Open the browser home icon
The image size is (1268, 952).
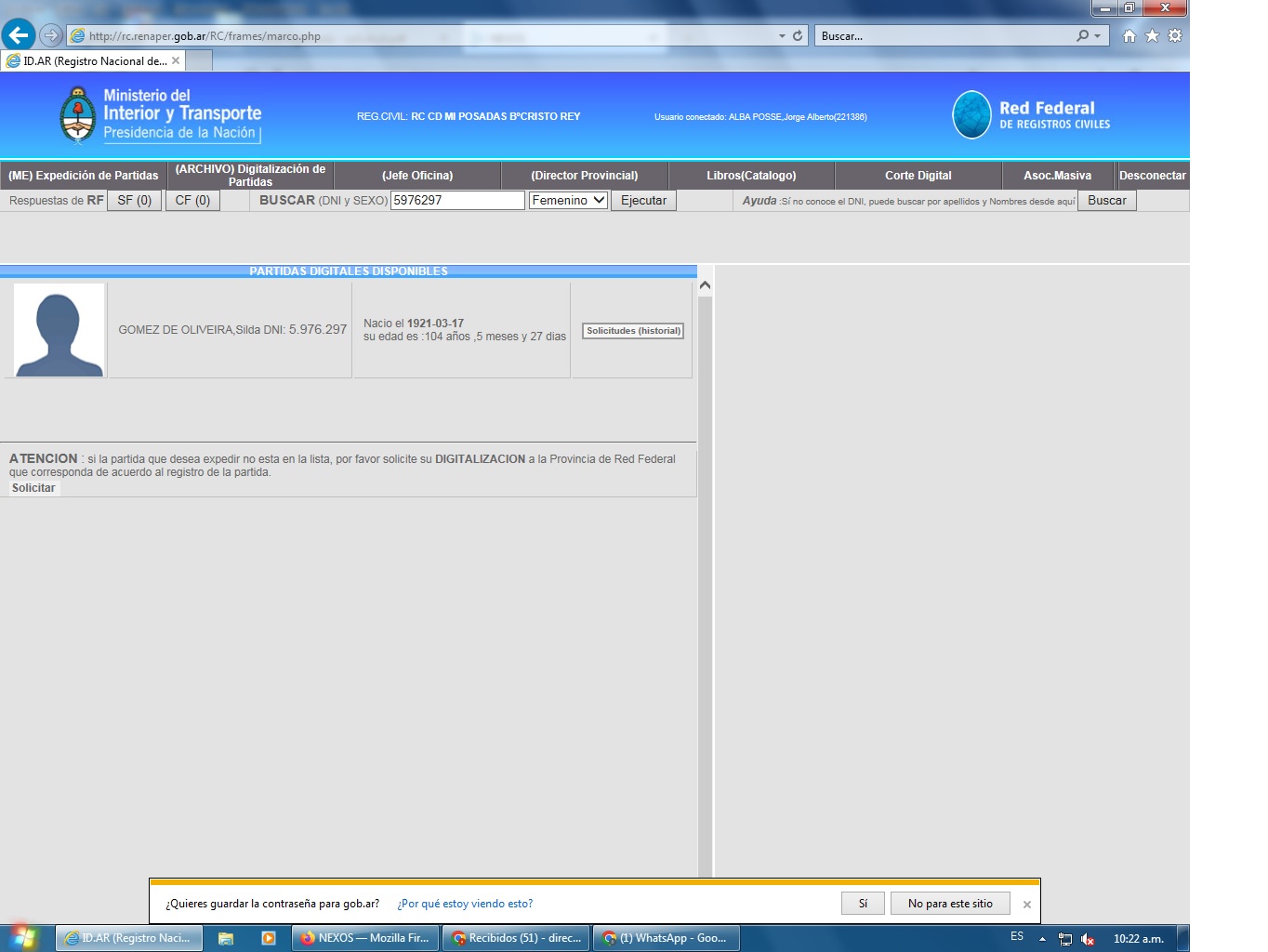click(x=1129, y=35)
